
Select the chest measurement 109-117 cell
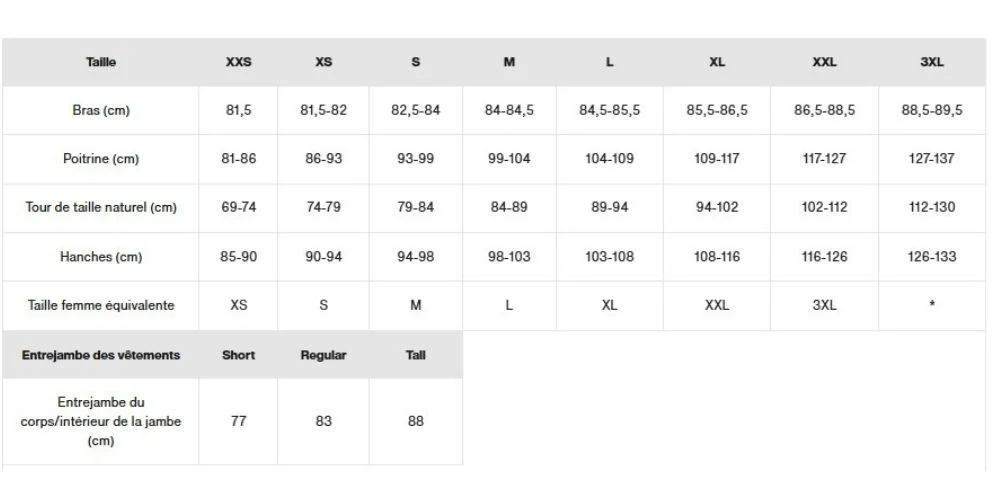[717, 159]
